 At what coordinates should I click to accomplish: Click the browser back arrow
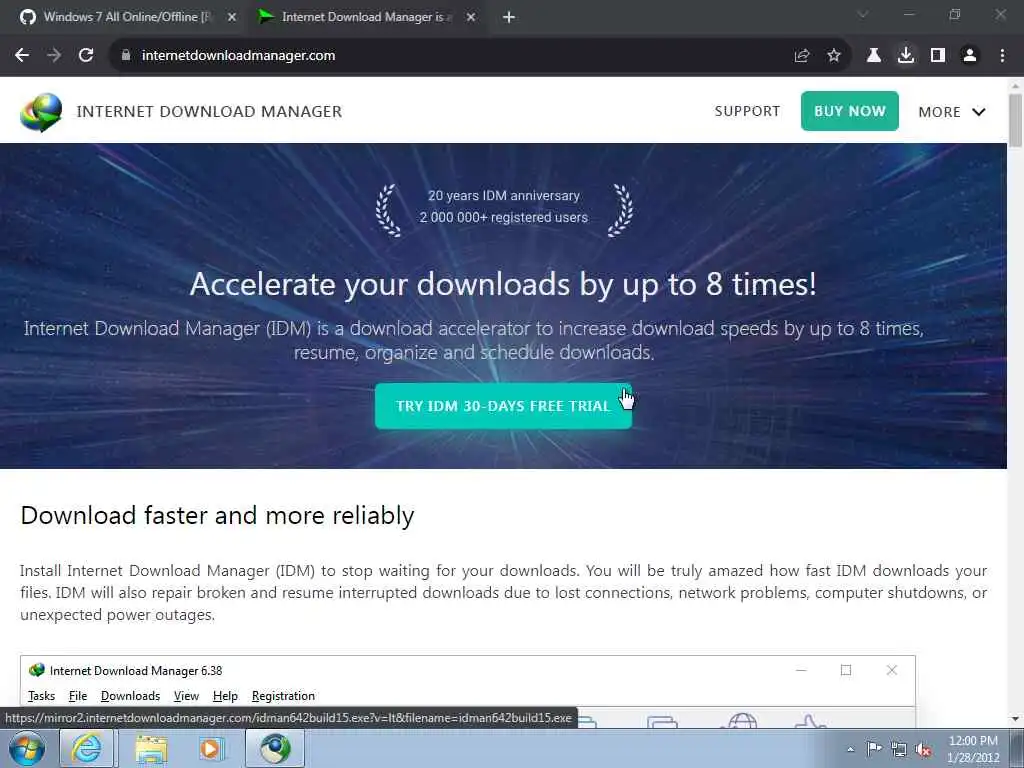click(x=22, y=56)
